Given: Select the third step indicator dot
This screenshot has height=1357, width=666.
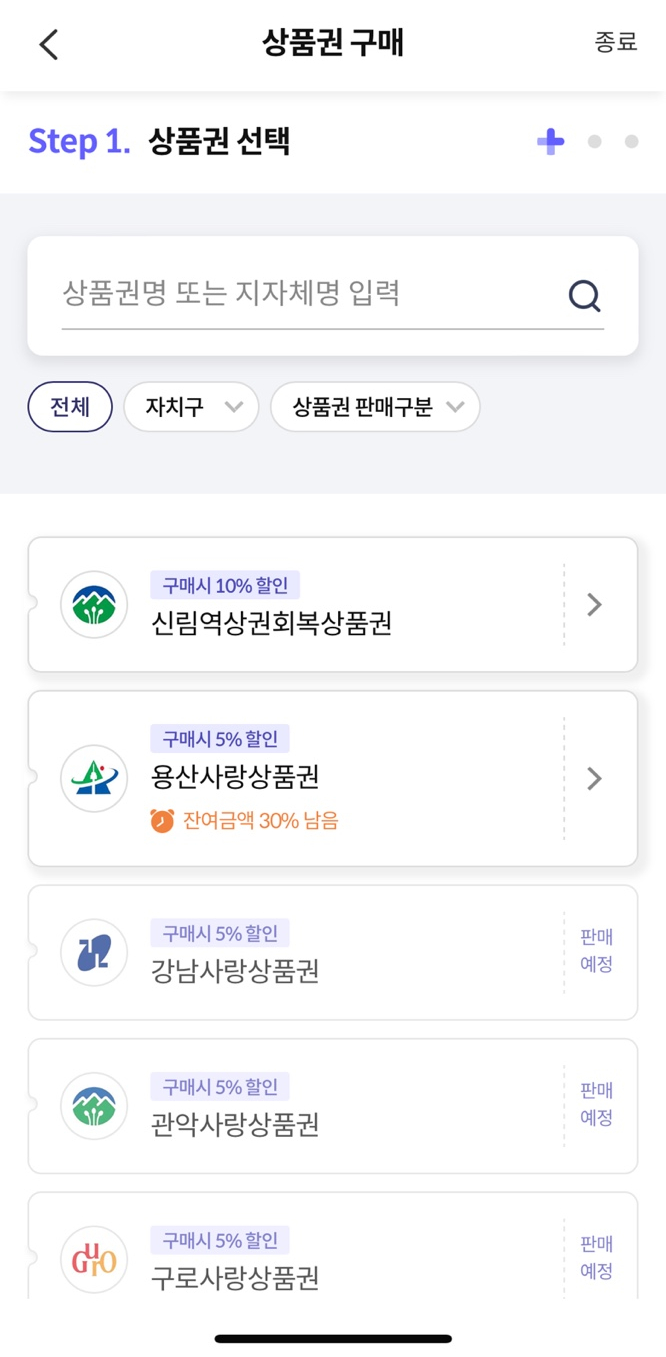Looking at the screenshot, I should pyautogui.click(x=631, y=142).
